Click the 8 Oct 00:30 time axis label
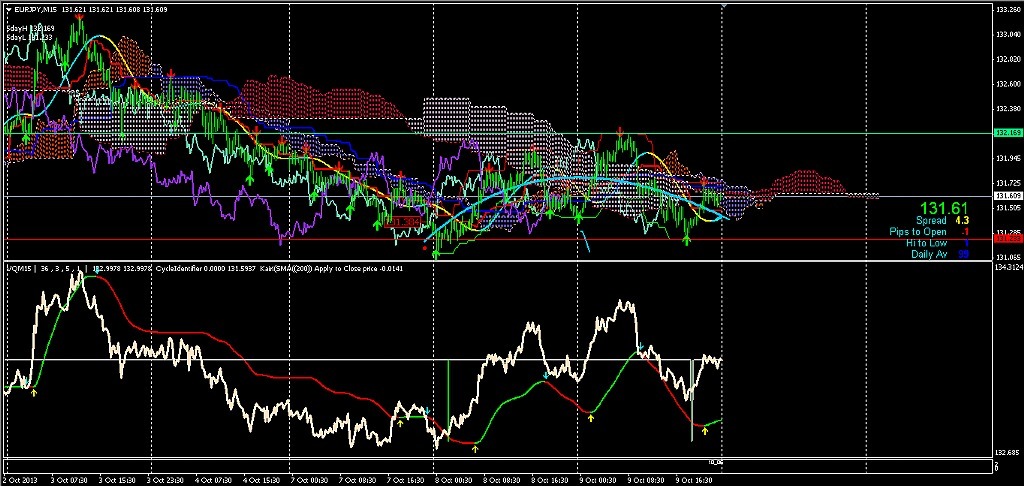 (452, 479)
